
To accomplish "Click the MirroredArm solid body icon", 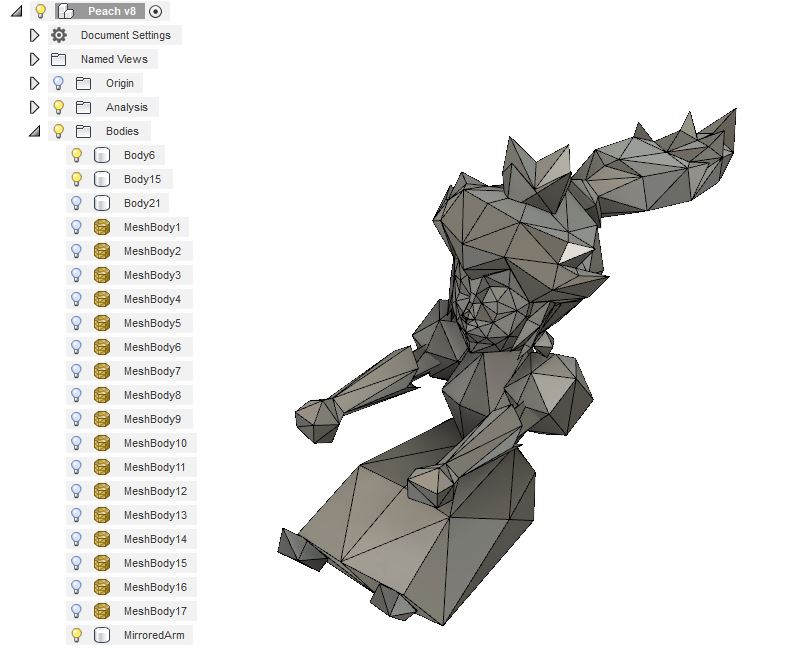I will point(102,635).
